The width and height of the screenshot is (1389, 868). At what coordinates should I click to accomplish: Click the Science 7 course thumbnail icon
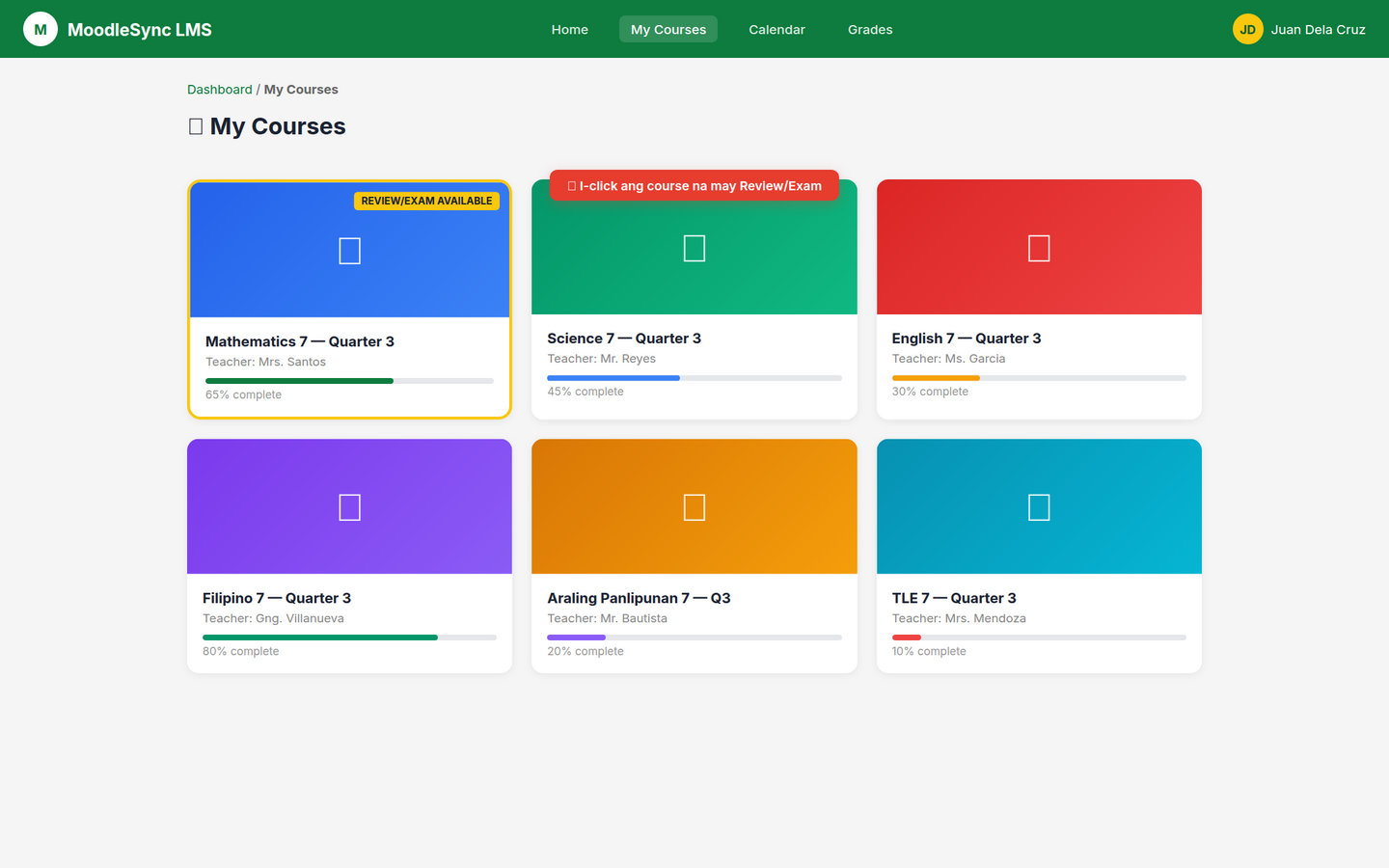click(694, 247)
